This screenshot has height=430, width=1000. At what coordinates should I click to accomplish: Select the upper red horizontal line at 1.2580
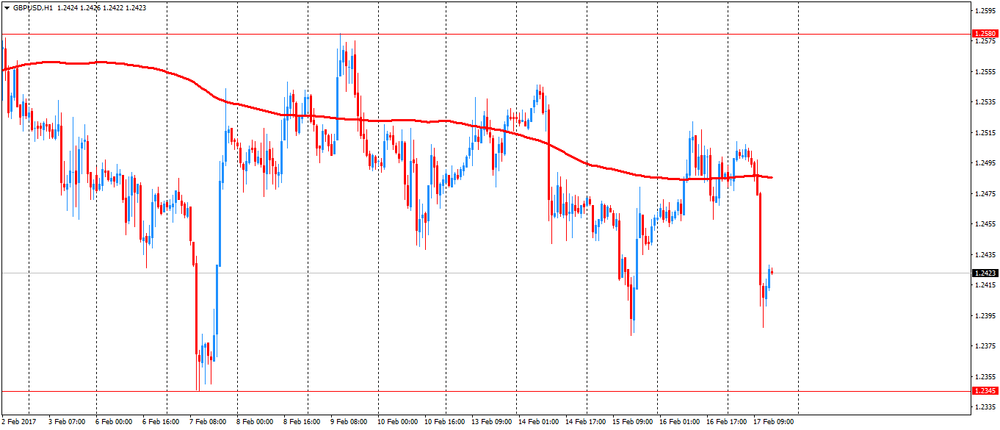click(485, 33)
